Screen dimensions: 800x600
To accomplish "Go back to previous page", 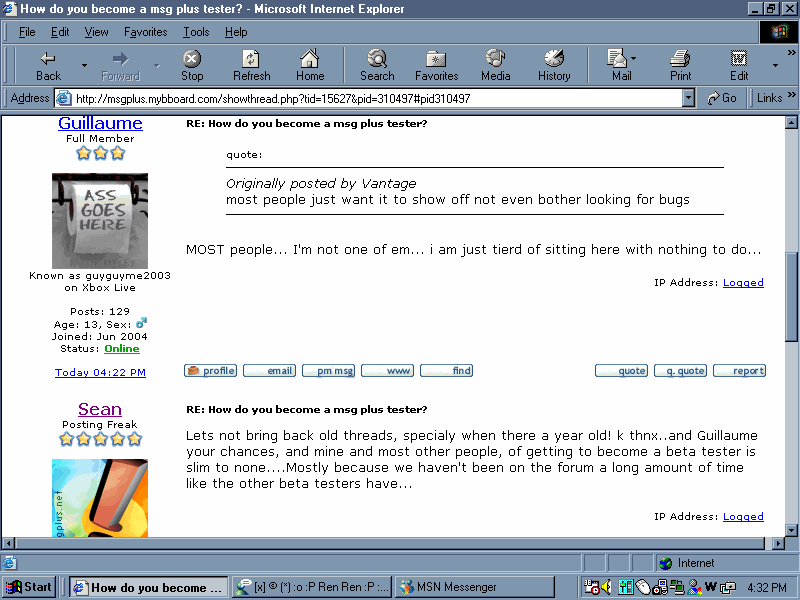I will (48, 66).
